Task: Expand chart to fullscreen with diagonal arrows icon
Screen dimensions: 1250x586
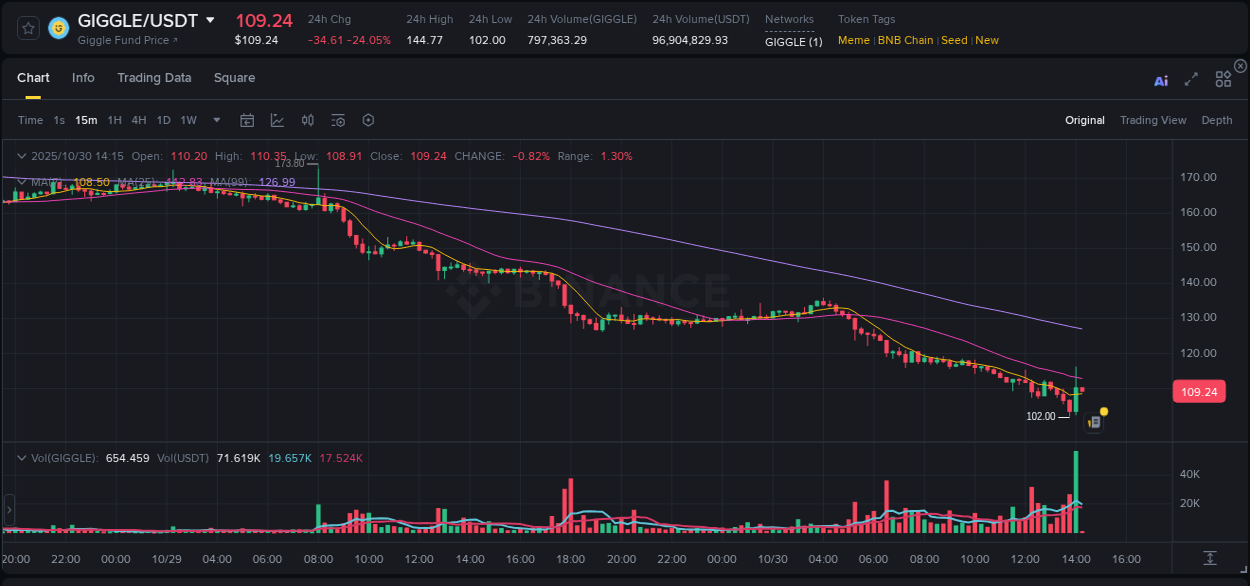Action: [x=1191, y=81]
